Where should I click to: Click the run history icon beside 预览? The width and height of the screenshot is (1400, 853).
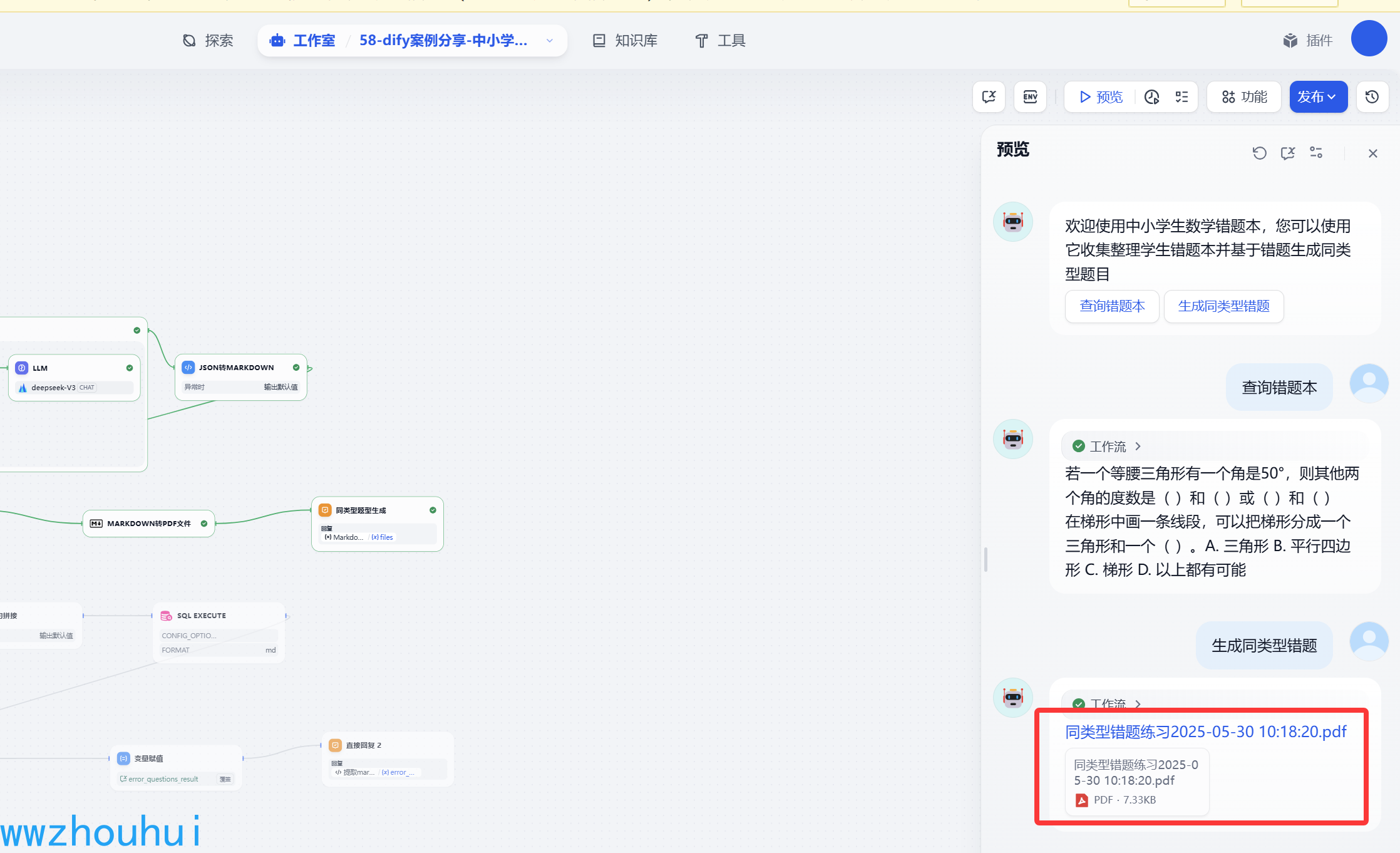(x=1151, y=97)
